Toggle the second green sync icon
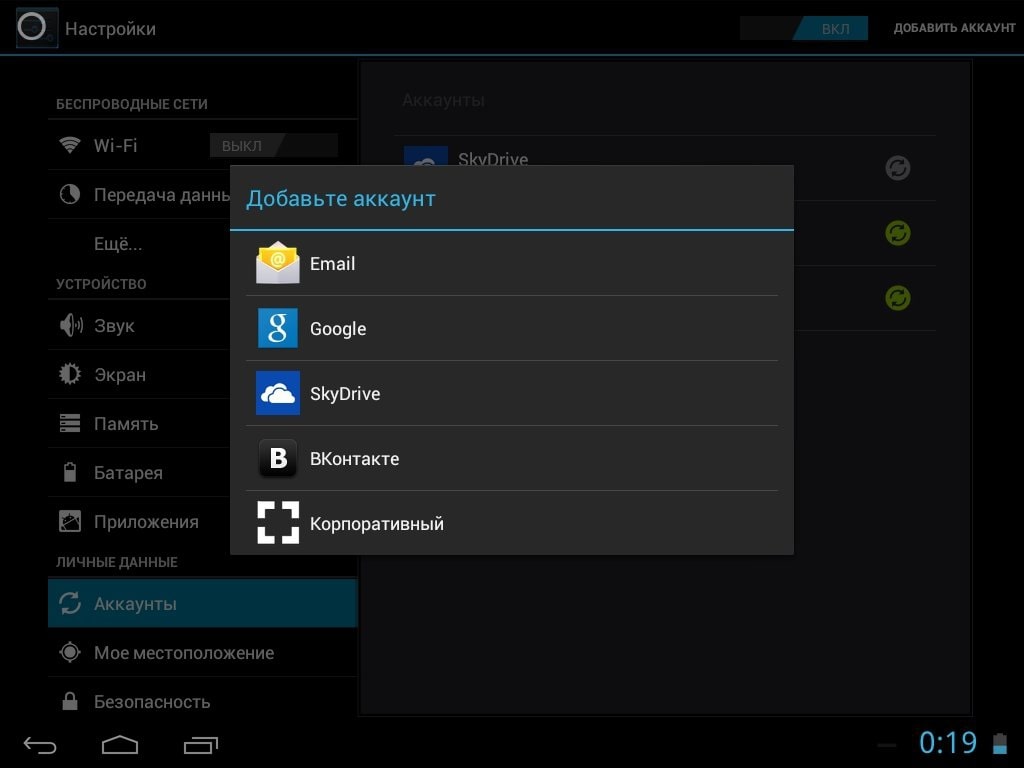 pyautogui.click(x=898, y=298)
